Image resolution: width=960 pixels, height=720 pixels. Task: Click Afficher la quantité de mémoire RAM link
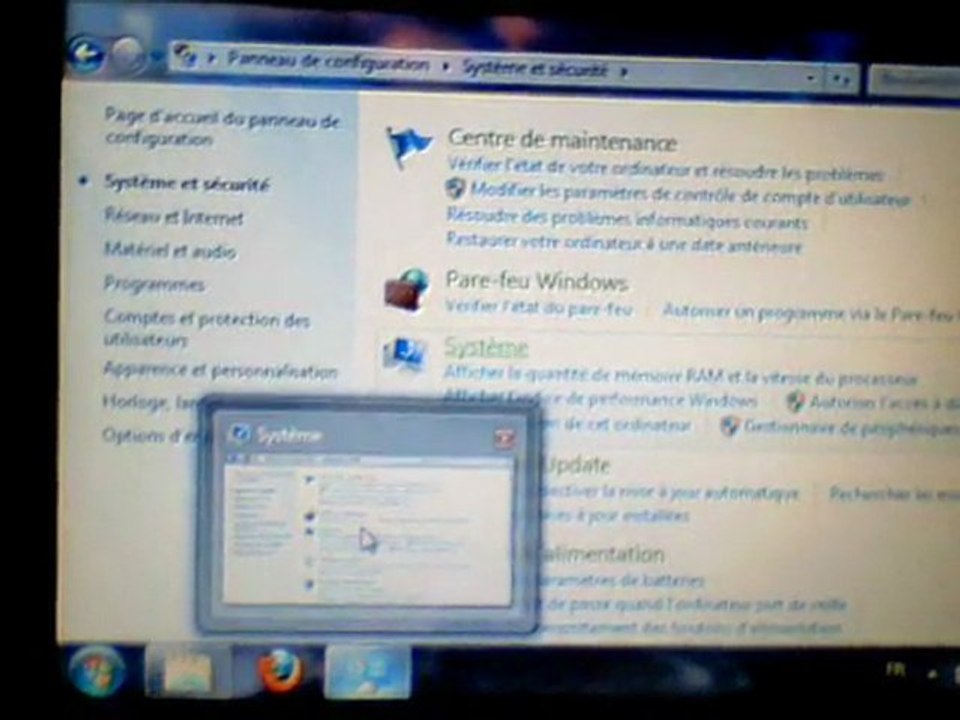(681, 375)
